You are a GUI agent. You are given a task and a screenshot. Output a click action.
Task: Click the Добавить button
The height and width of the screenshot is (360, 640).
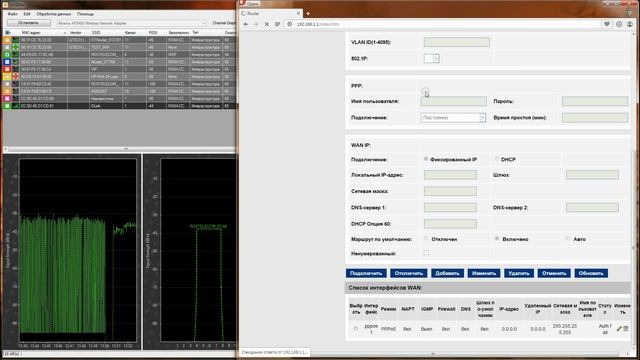pyautogui.click(x=447, y=273)
